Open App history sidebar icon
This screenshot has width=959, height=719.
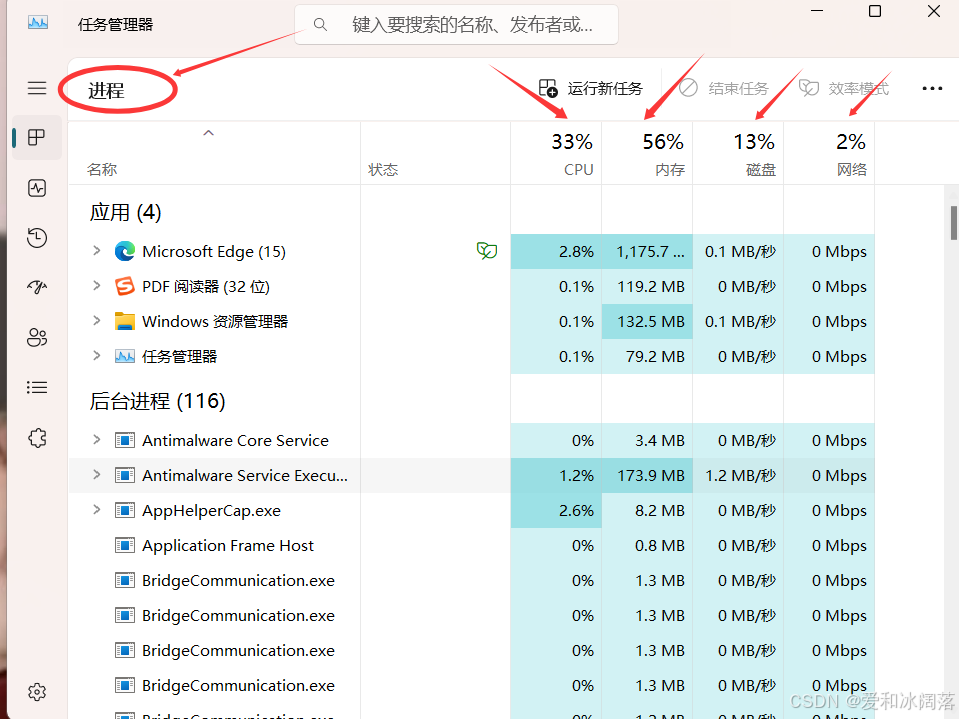[37, 237]
